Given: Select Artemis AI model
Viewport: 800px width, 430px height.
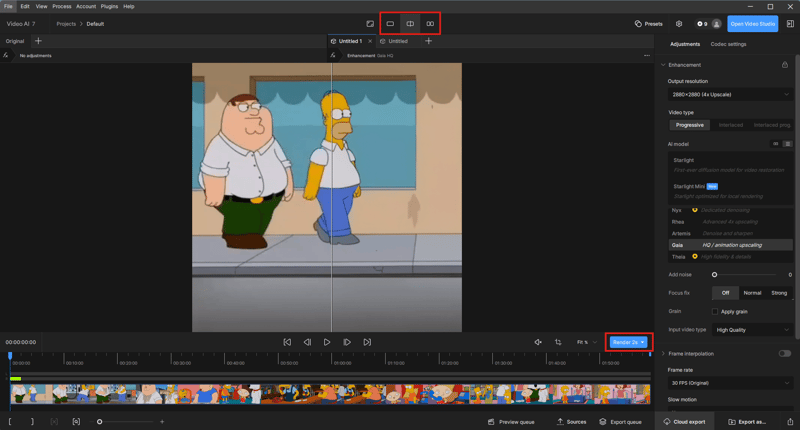Looking at the screenshot, I should 730,234.
